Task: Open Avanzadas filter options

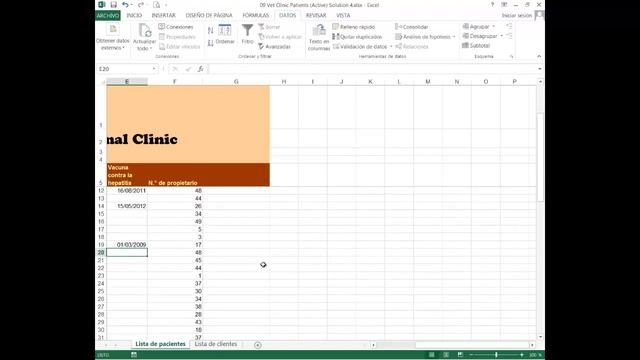Action: (274, 47)
